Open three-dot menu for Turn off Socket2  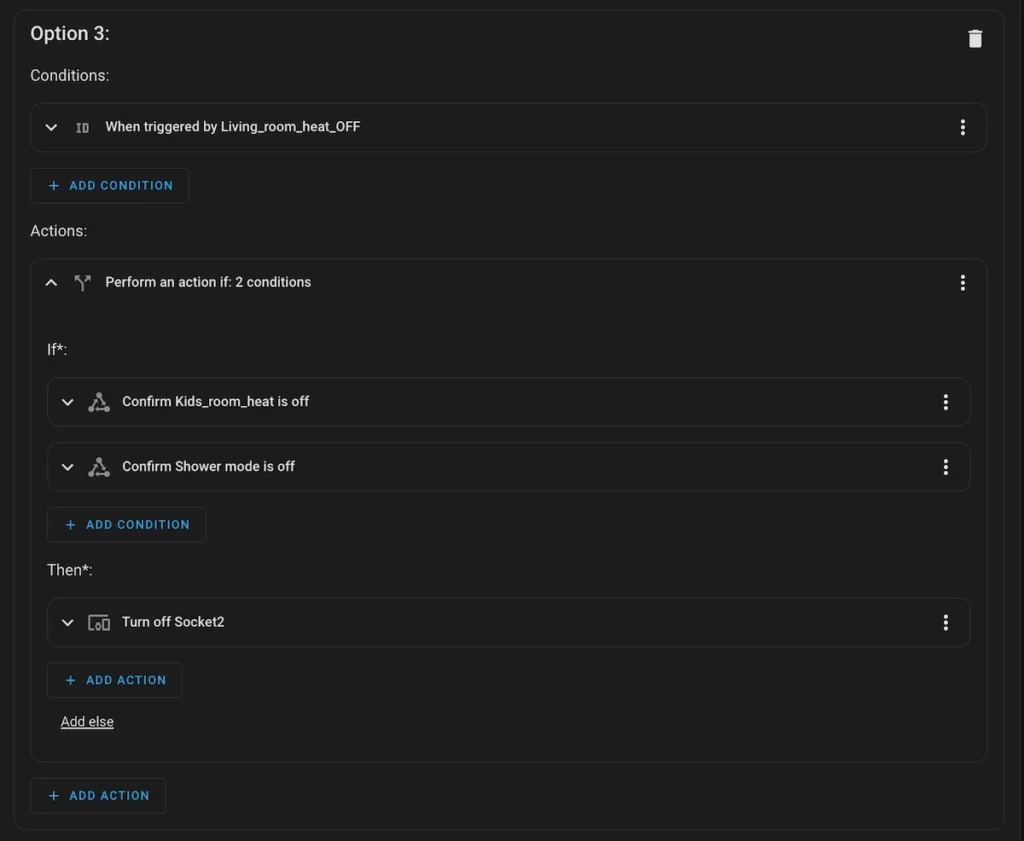pos(945,622)
